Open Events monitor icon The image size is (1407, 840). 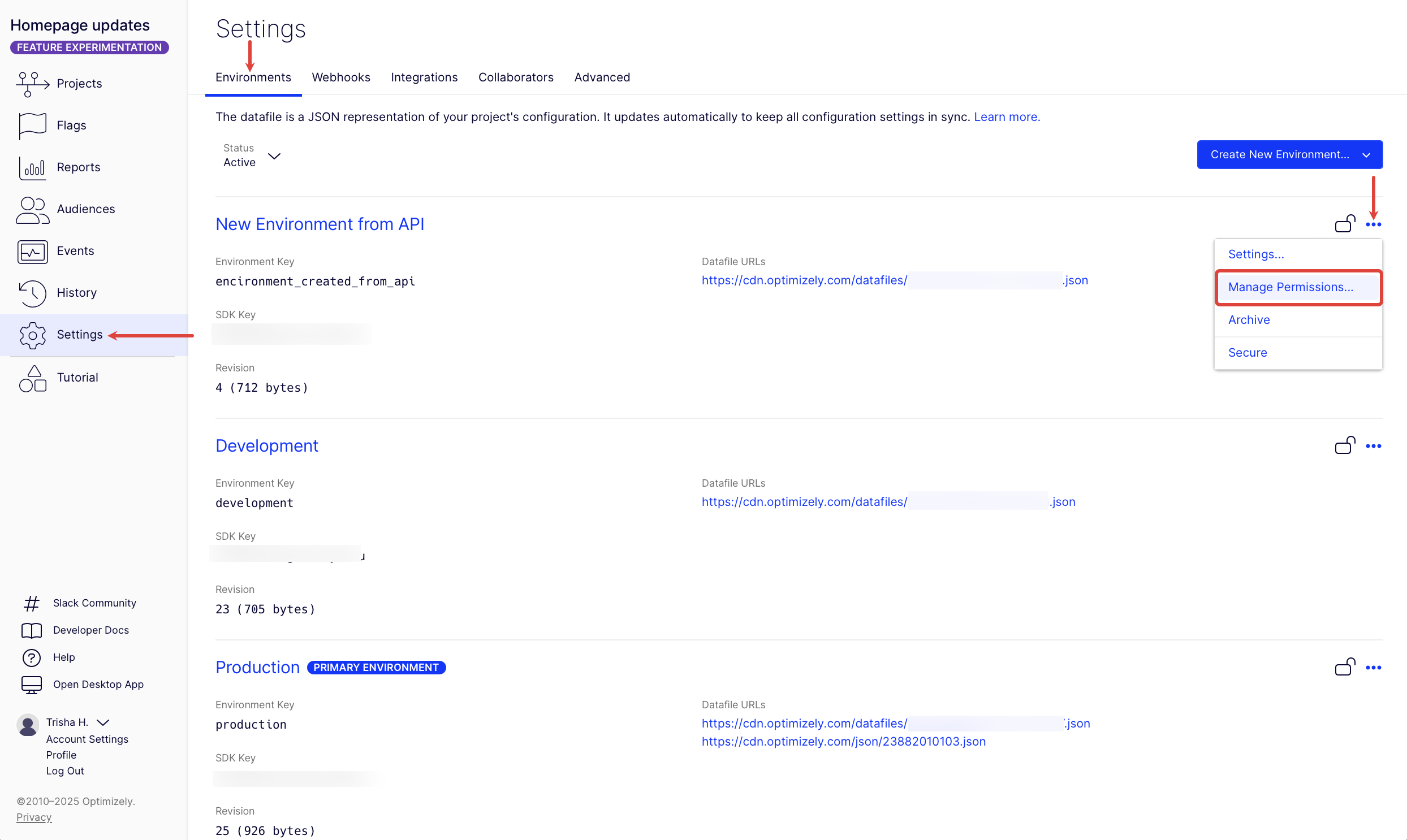pos(32,252)
